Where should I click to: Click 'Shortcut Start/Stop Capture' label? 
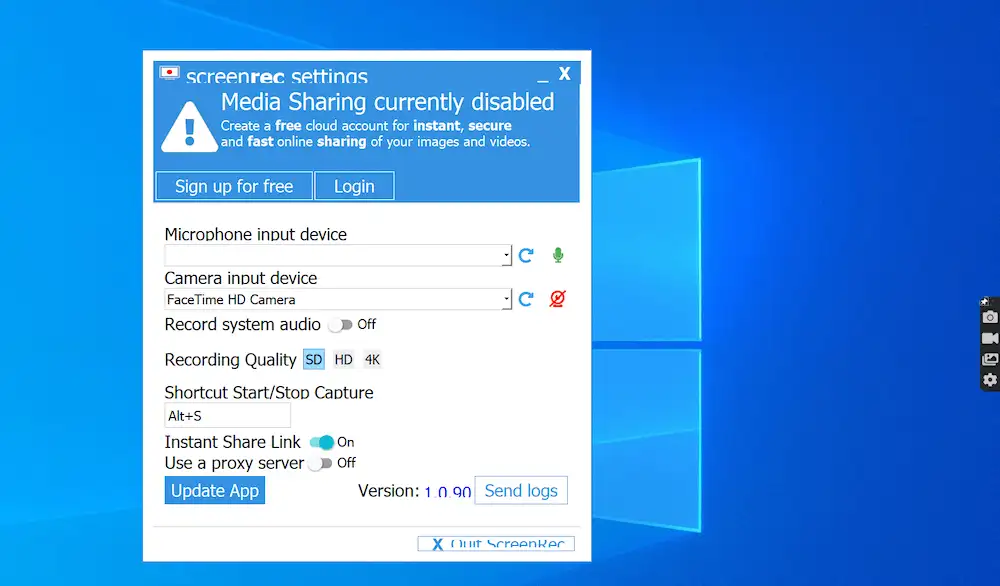pos(269,392)
